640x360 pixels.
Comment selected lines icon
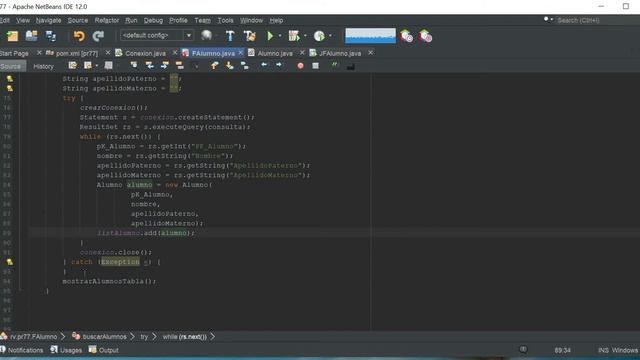335,65
